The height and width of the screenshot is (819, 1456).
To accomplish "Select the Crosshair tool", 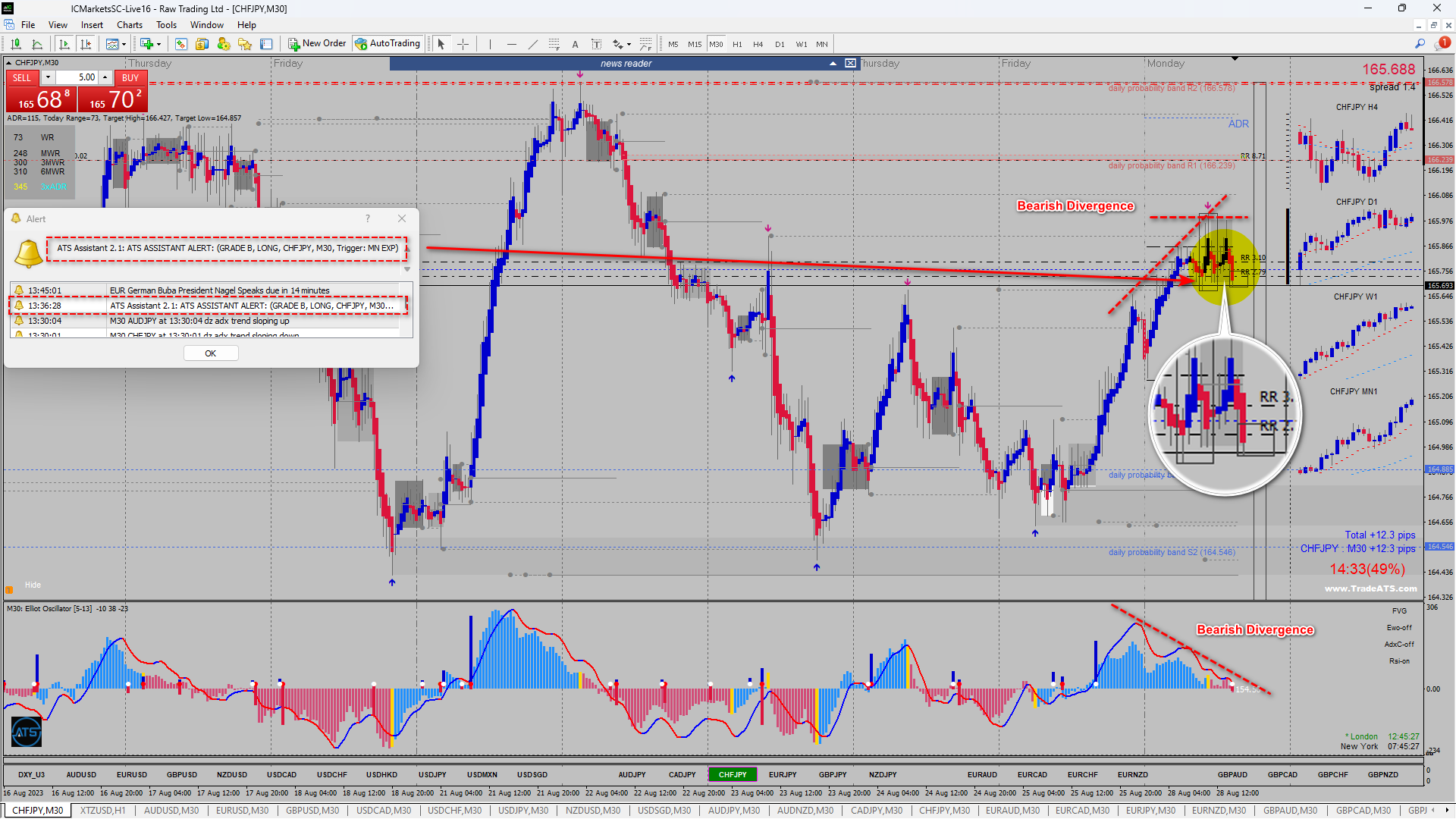I will pos(463,44).
